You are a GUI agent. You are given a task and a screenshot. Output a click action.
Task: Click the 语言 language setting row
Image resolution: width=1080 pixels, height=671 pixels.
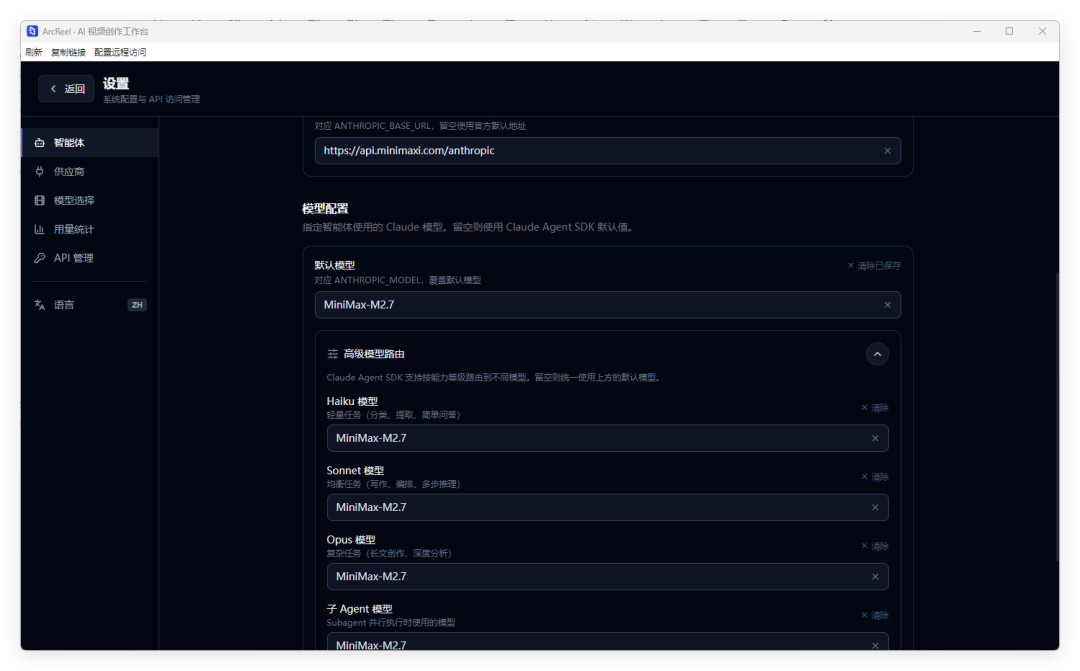coord(90,304)
